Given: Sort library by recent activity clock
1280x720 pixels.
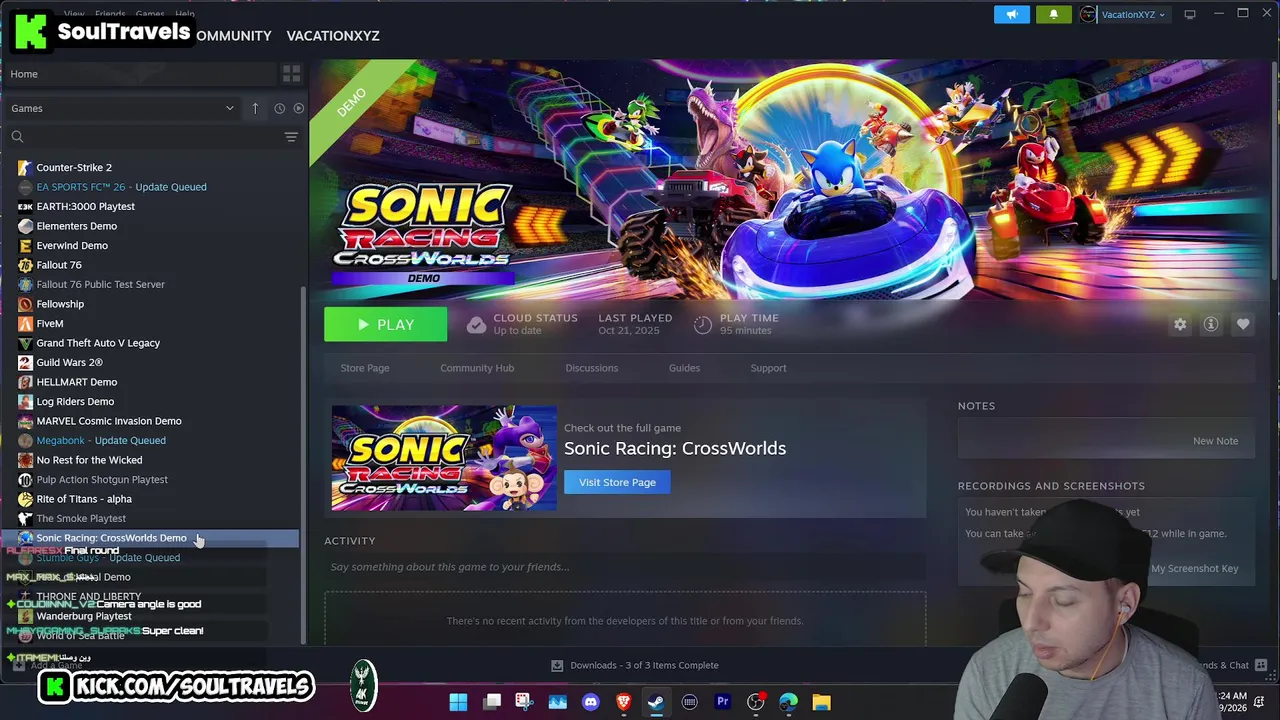Looking at the screenshot, I should [x=279, y=108].
